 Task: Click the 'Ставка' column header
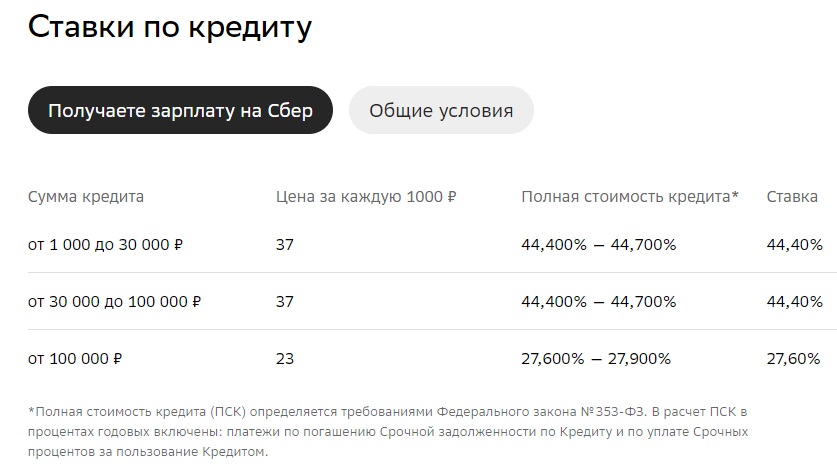point(792,196)
